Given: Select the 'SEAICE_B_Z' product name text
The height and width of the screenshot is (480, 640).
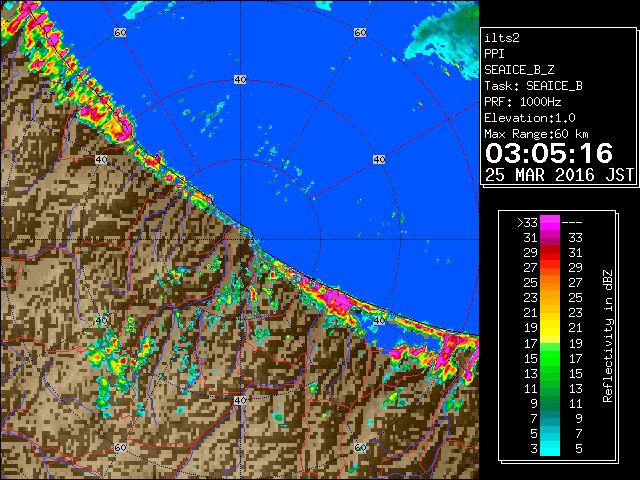Looking at the screenshot, I should [519, 70].
